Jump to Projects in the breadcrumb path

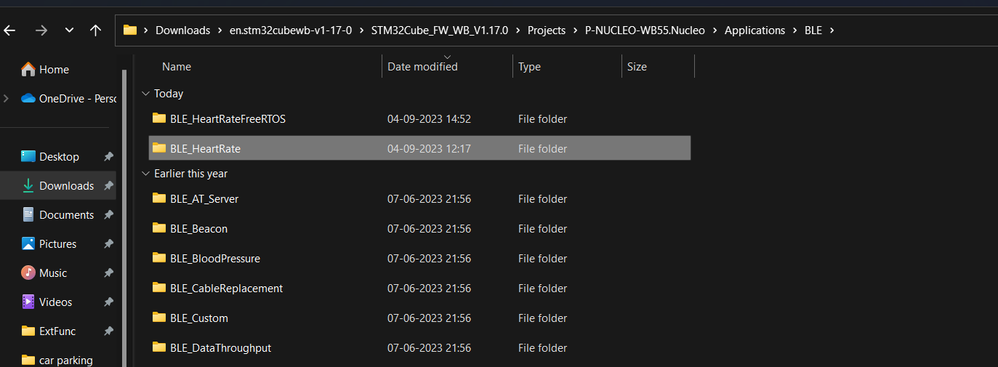click(x=546, y=31)
